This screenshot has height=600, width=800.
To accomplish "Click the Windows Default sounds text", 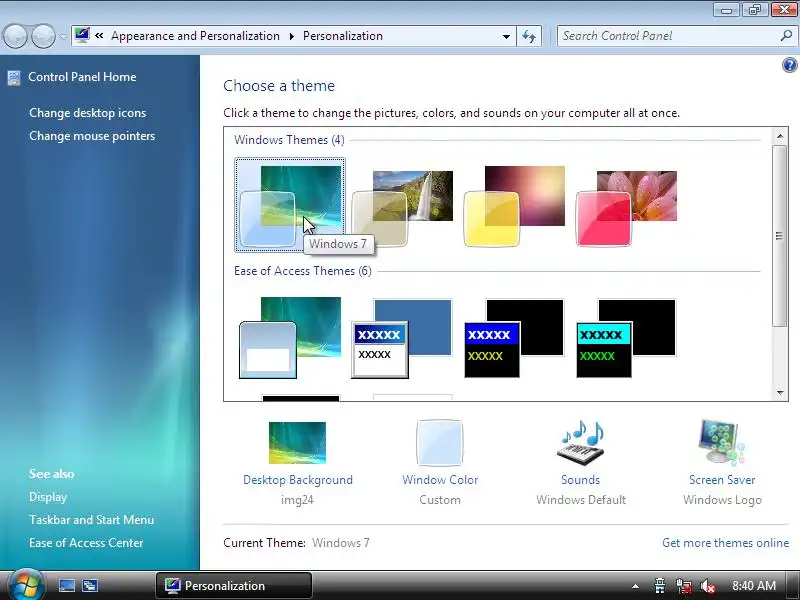I will coord(581,499).
